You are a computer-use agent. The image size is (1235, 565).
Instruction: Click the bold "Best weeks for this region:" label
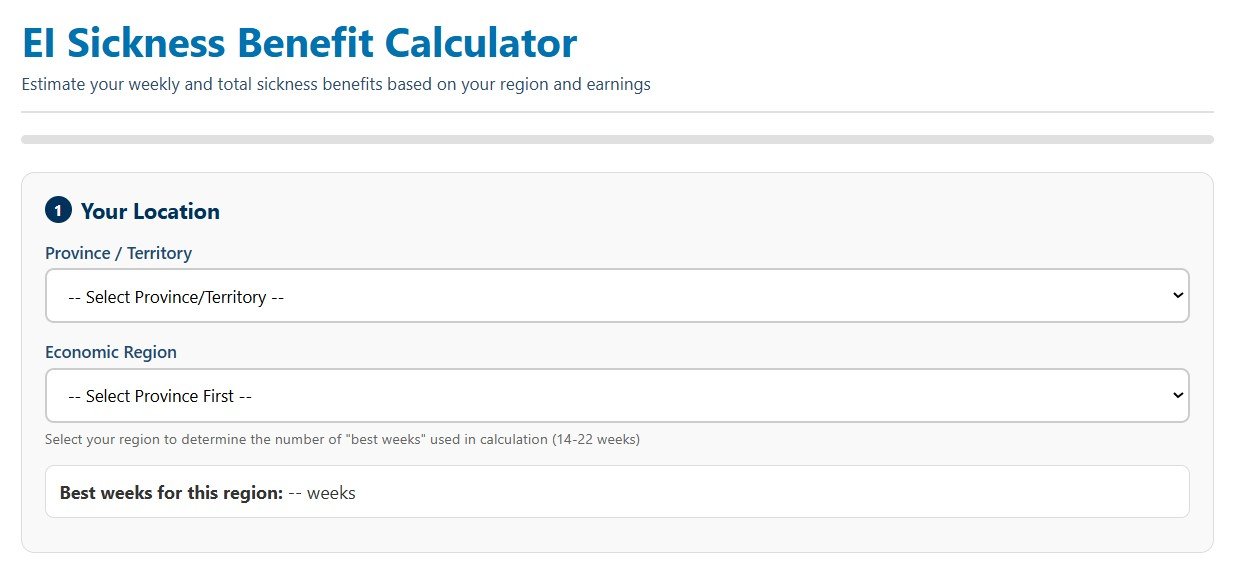coord(171,493)
